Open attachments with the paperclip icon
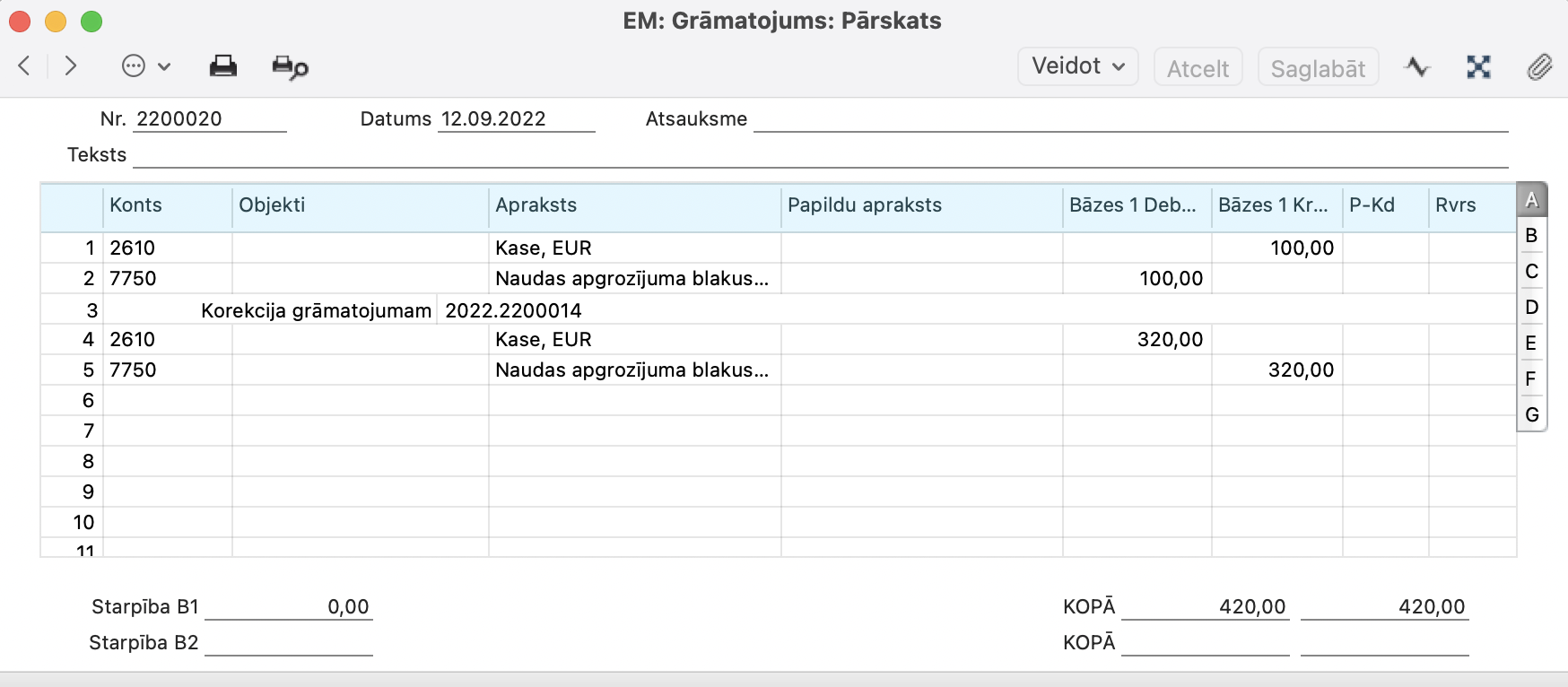Screen dimensions: 1568x687 [x=1539, y=67]
